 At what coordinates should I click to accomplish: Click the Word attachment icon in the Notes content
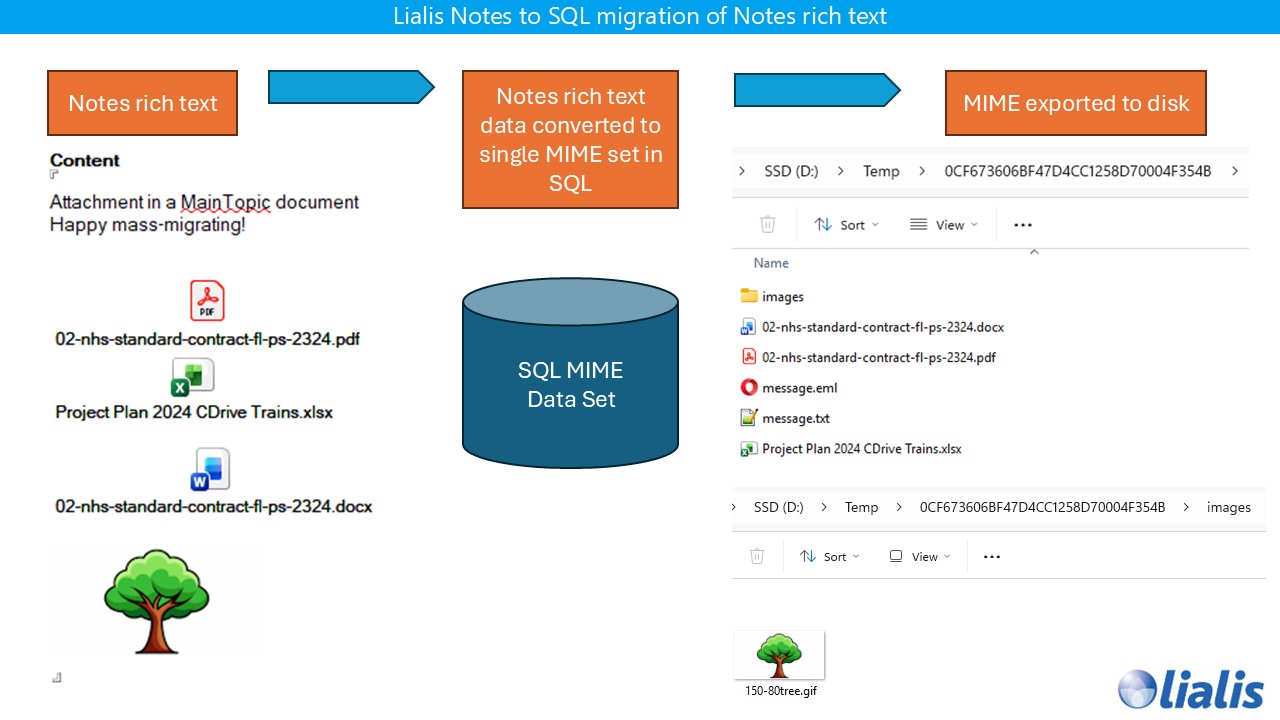pos(209,467)
